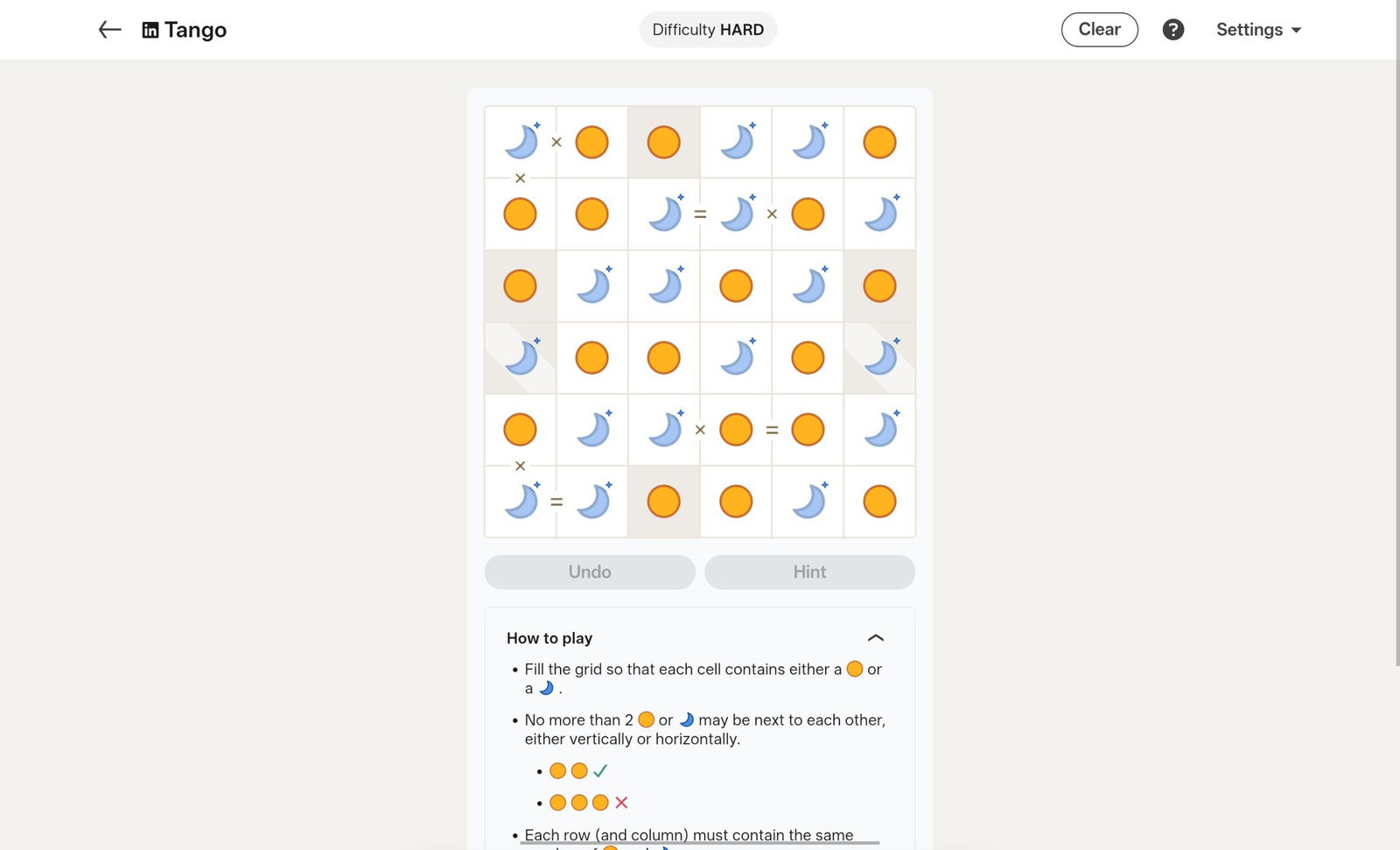
Task: Toggle the moon in the top-left grid cell
Action: [521, 142]
